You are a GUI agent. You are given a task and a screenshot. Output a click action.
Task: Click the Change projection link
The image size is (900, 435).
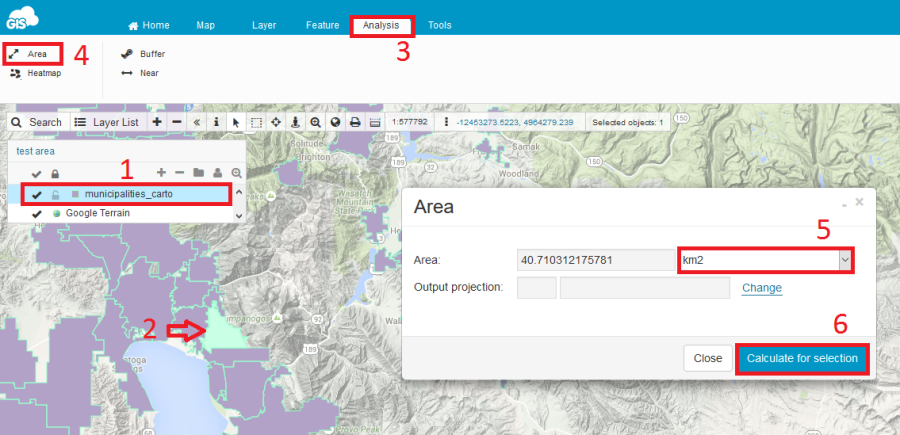(x=761, y=288)
